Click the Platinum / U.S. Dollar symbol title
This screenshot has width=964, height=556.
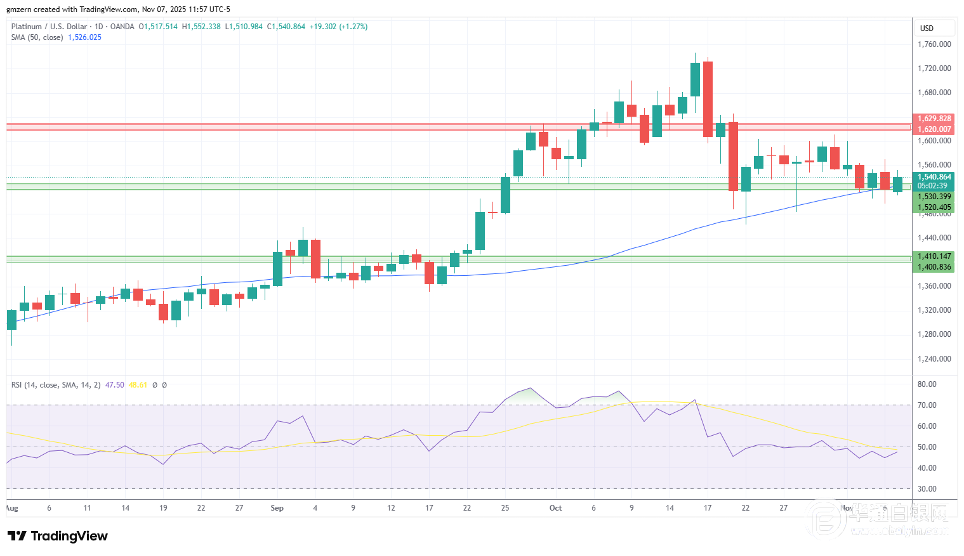coord(58,28)
